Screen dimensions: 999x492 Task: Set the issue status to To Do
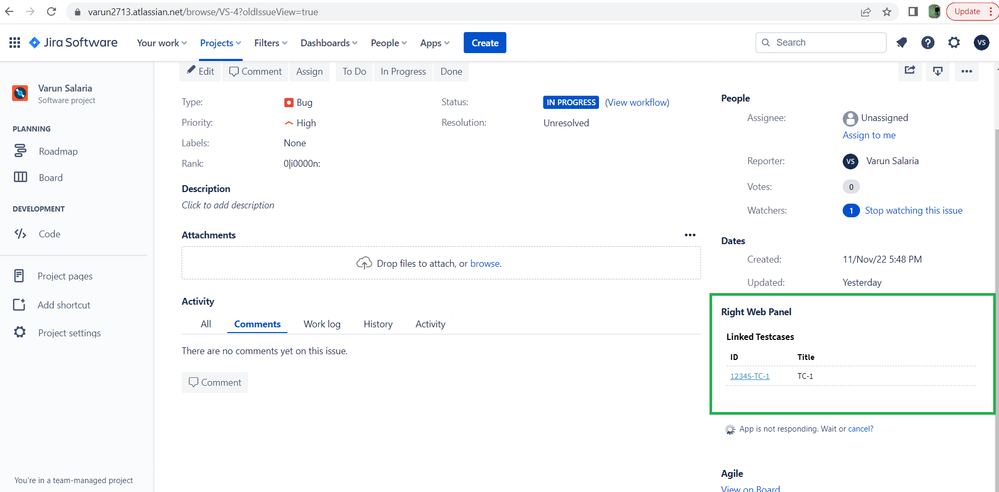[354, 71]
